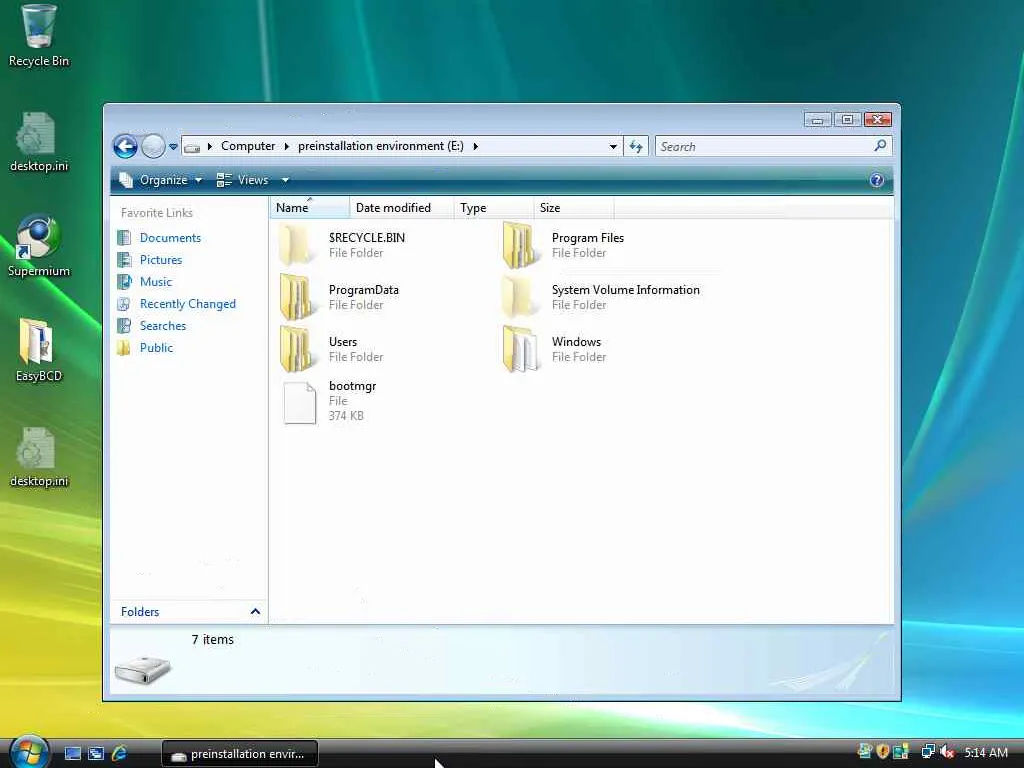
Task: Select Computer in the address breadcrumb
Action: [x=248, y=146]
